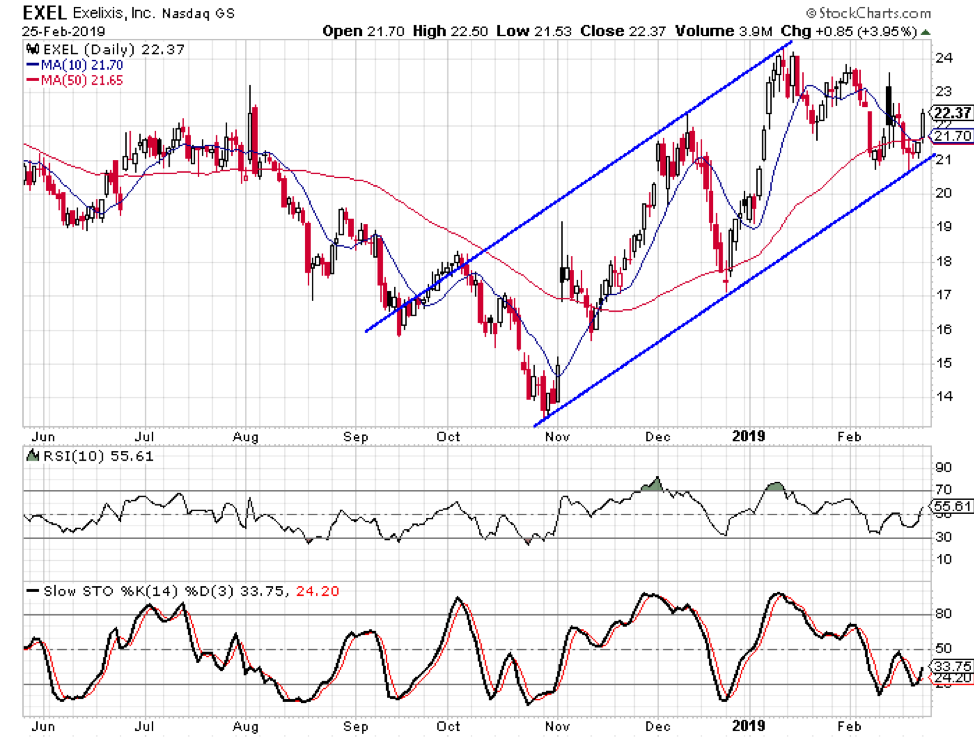Click the Exelixis, Inc. company name
This screenshot has height=737, width=974.
112,13
